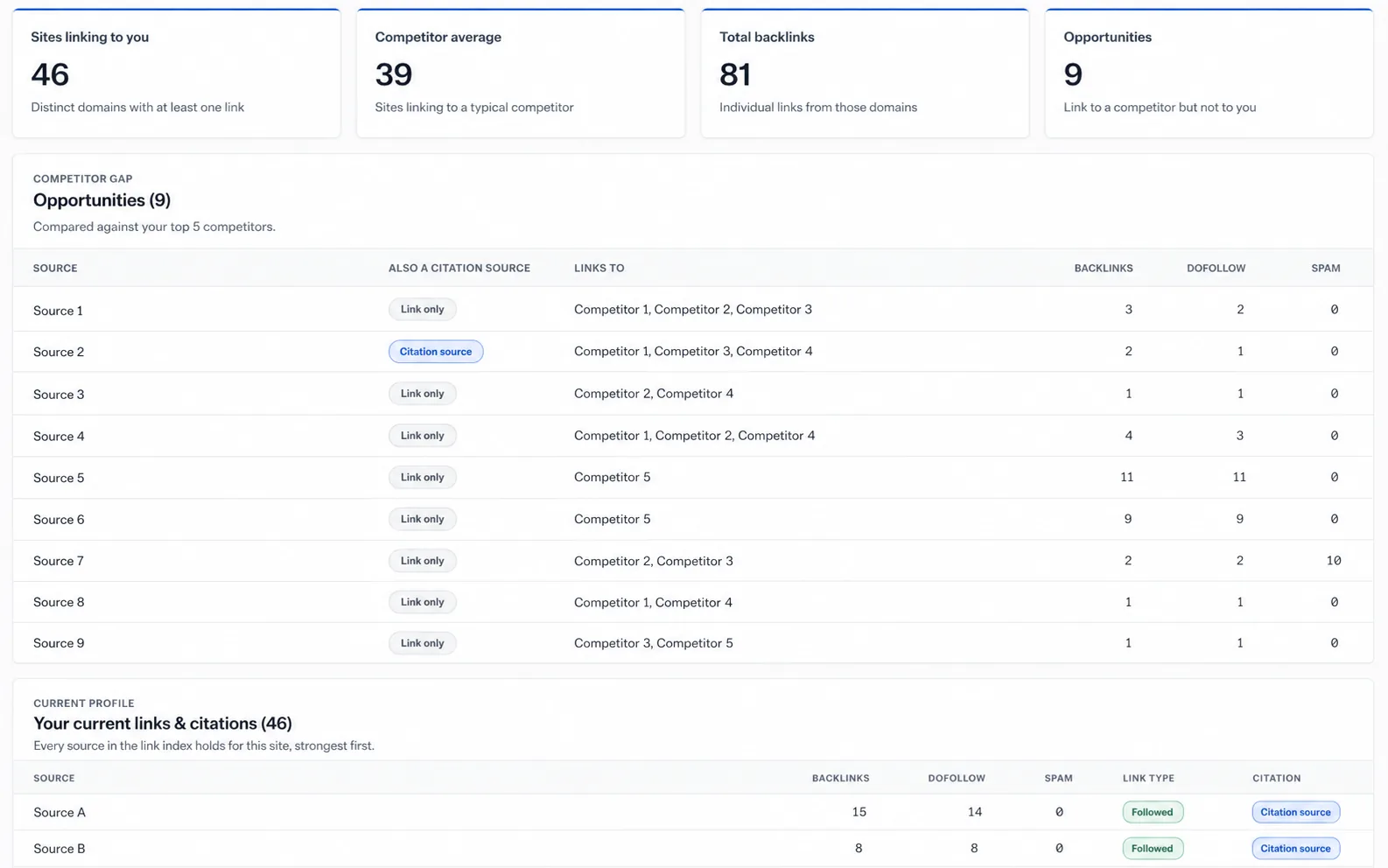Select Source 5 row name
The width and height of the screenshot is (1388, 868).
point(59,478)
